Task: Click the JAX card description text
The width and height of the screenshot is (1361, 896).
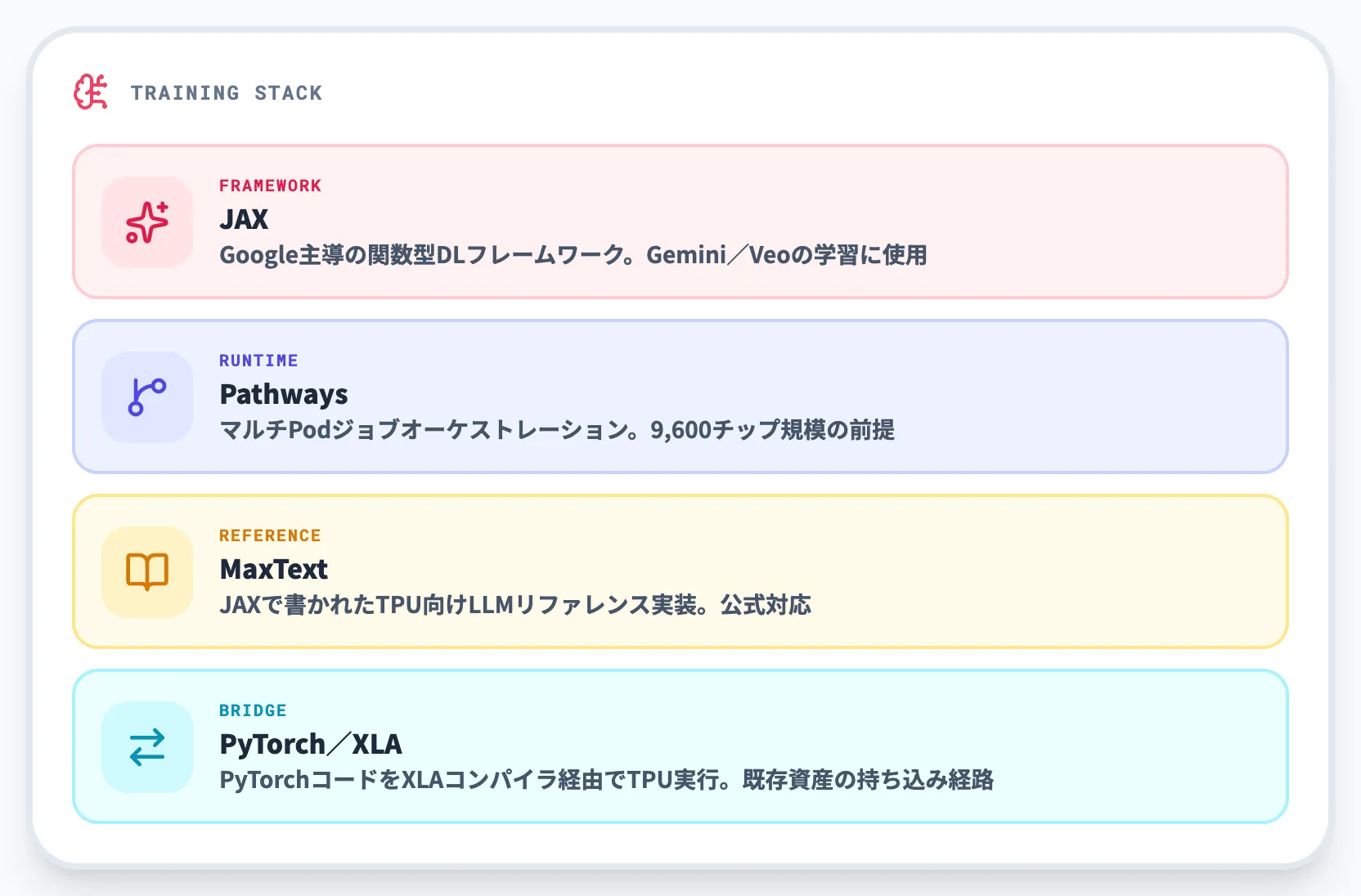Action: [x=573, y=255]
